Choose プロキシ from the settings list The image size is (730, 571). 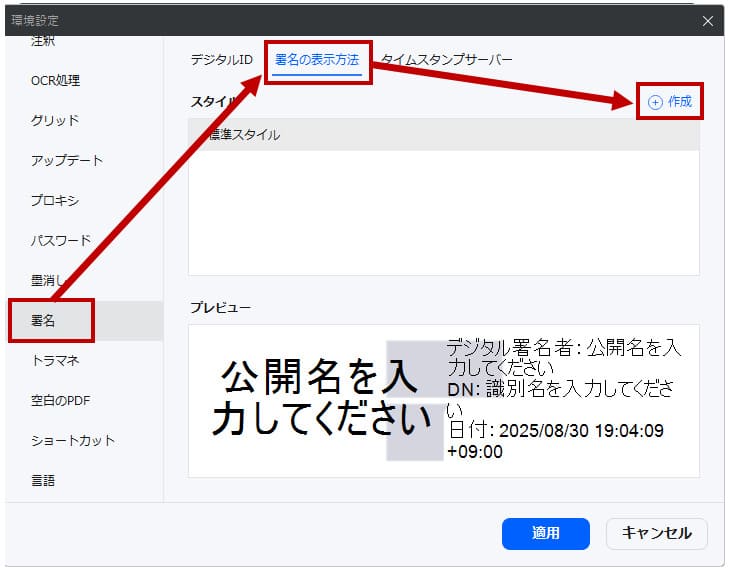(x=55, y=200)
